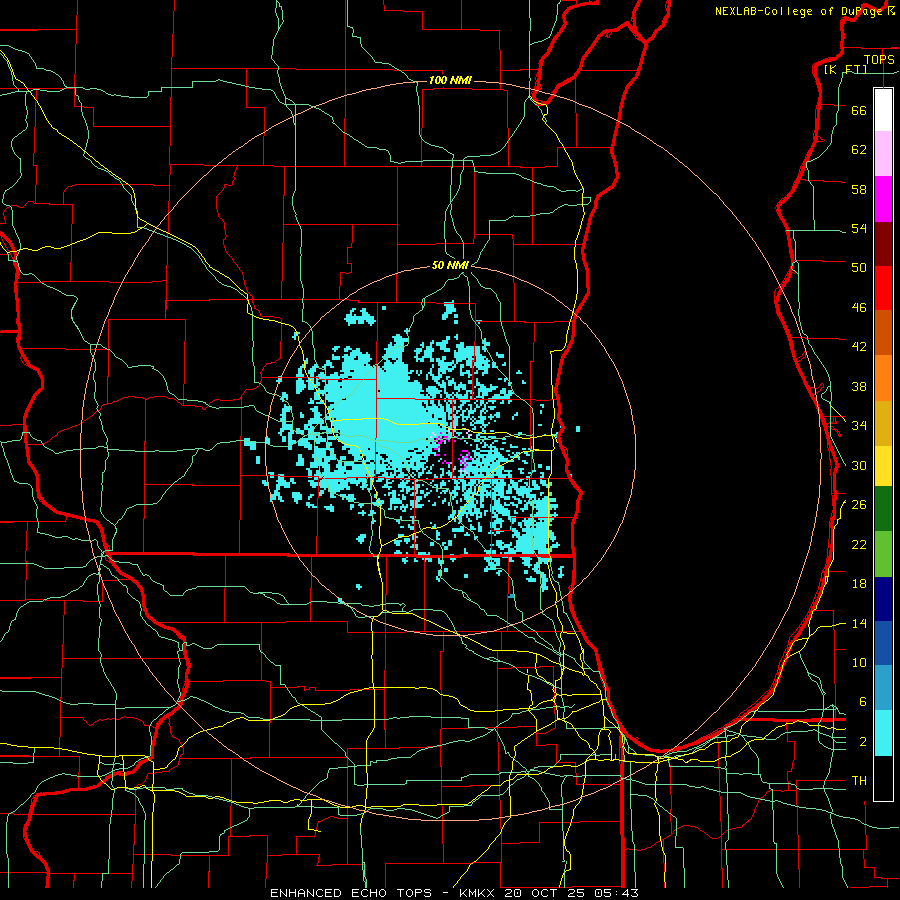900x900 pixels.
Task: Click the legend value "2"
Action: [863, 741]
